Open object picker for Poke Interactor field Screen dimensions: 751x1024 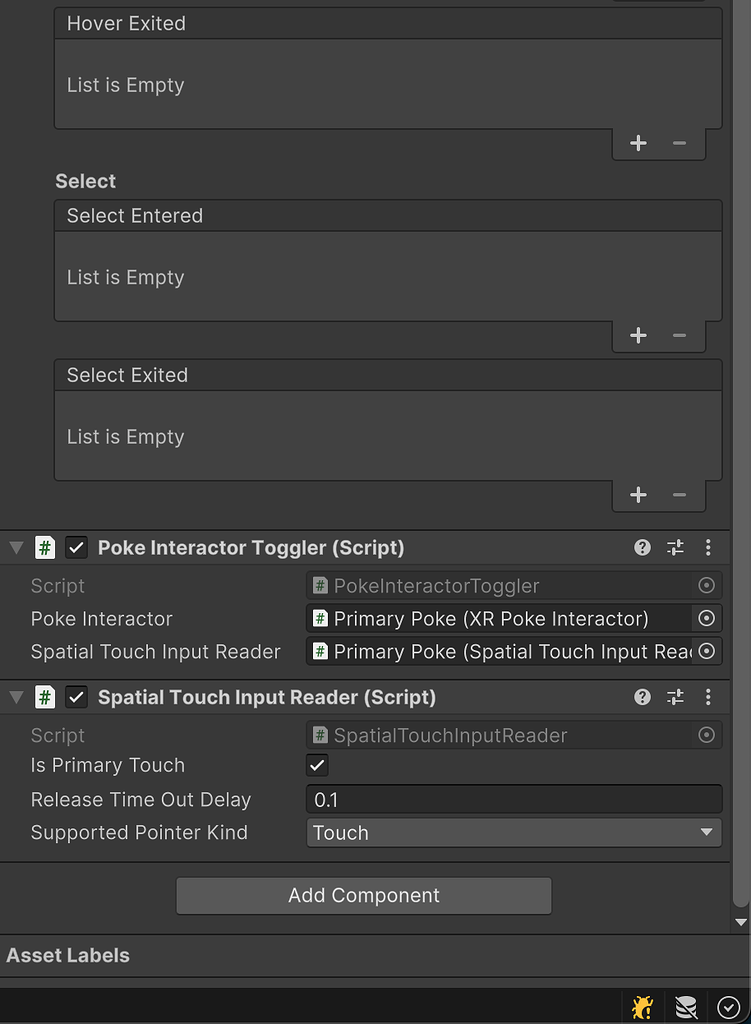[x=706, y=619]
